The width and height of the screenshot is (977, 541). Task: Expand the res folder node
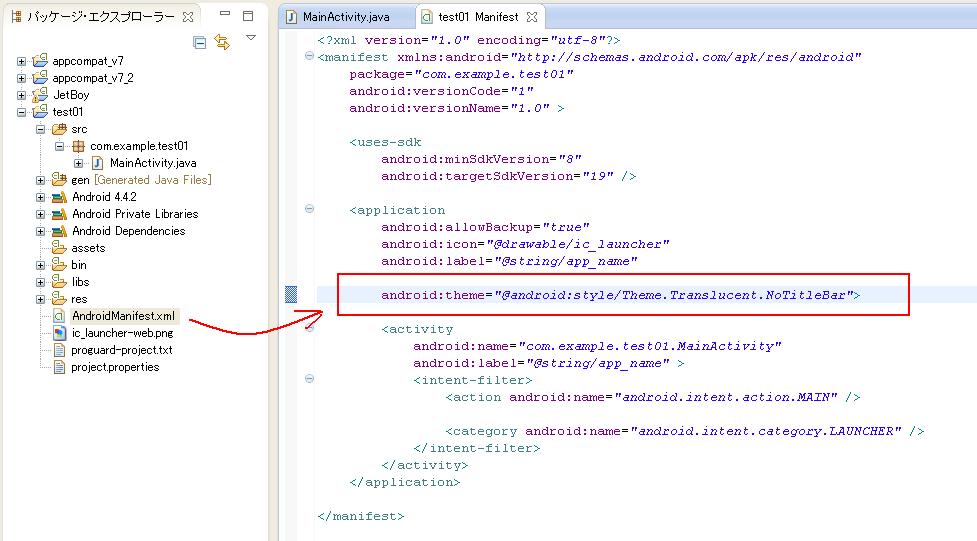pyautogui.click(x=41, y=299)
